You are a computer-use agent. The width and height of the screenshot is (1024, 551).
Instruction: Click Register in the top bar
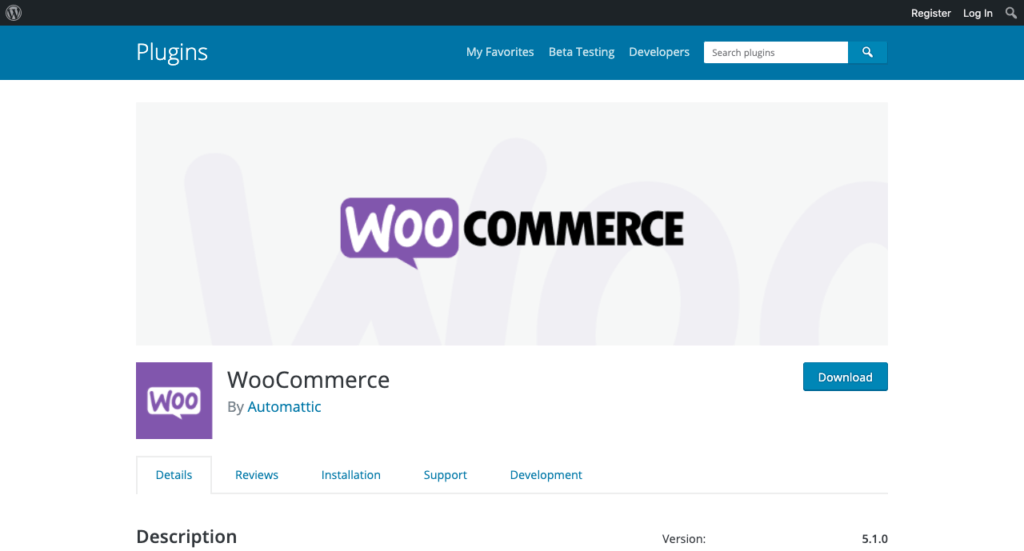(x=931, y=13)
